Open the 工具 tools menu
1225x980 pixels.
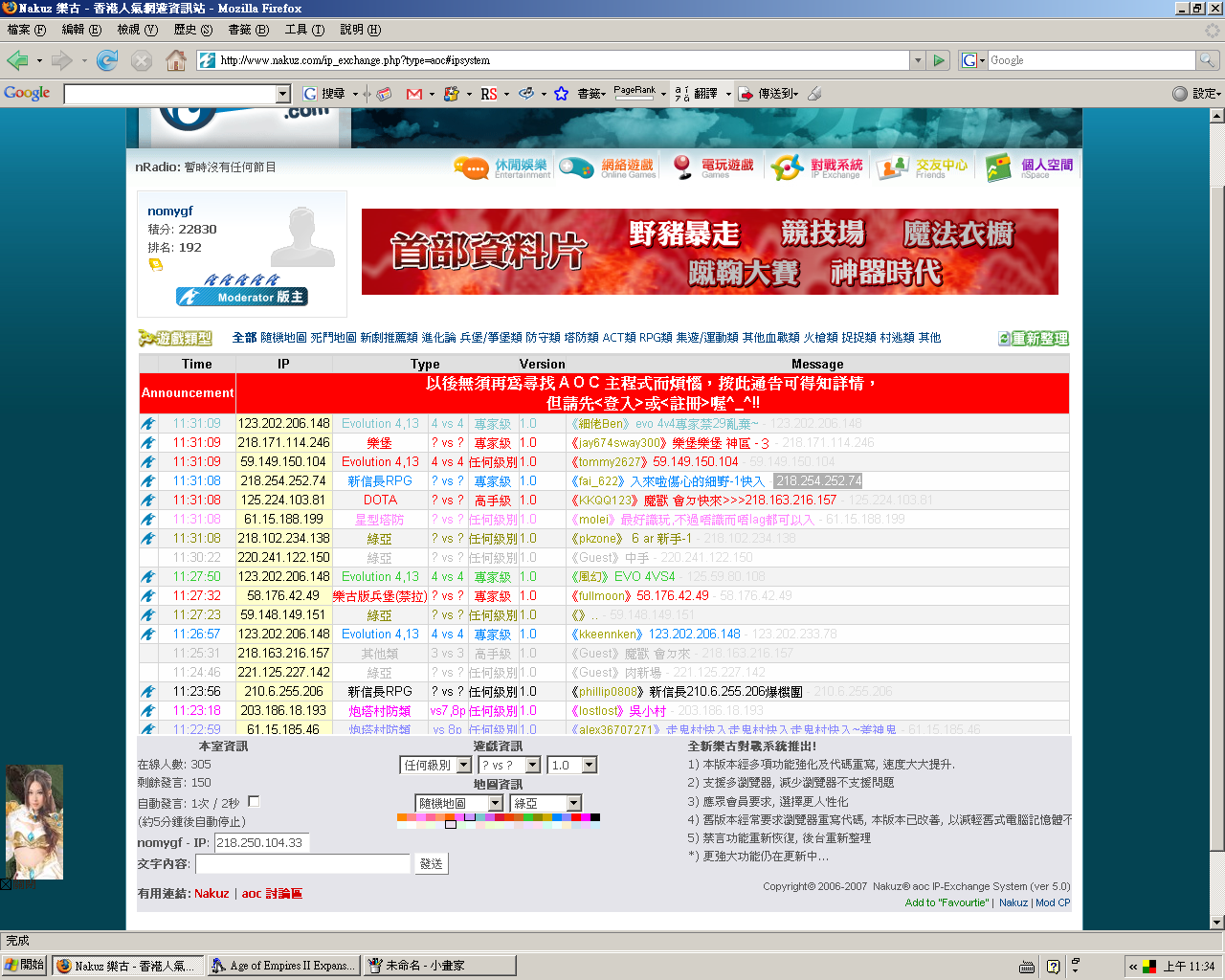(x=304, y=30)
